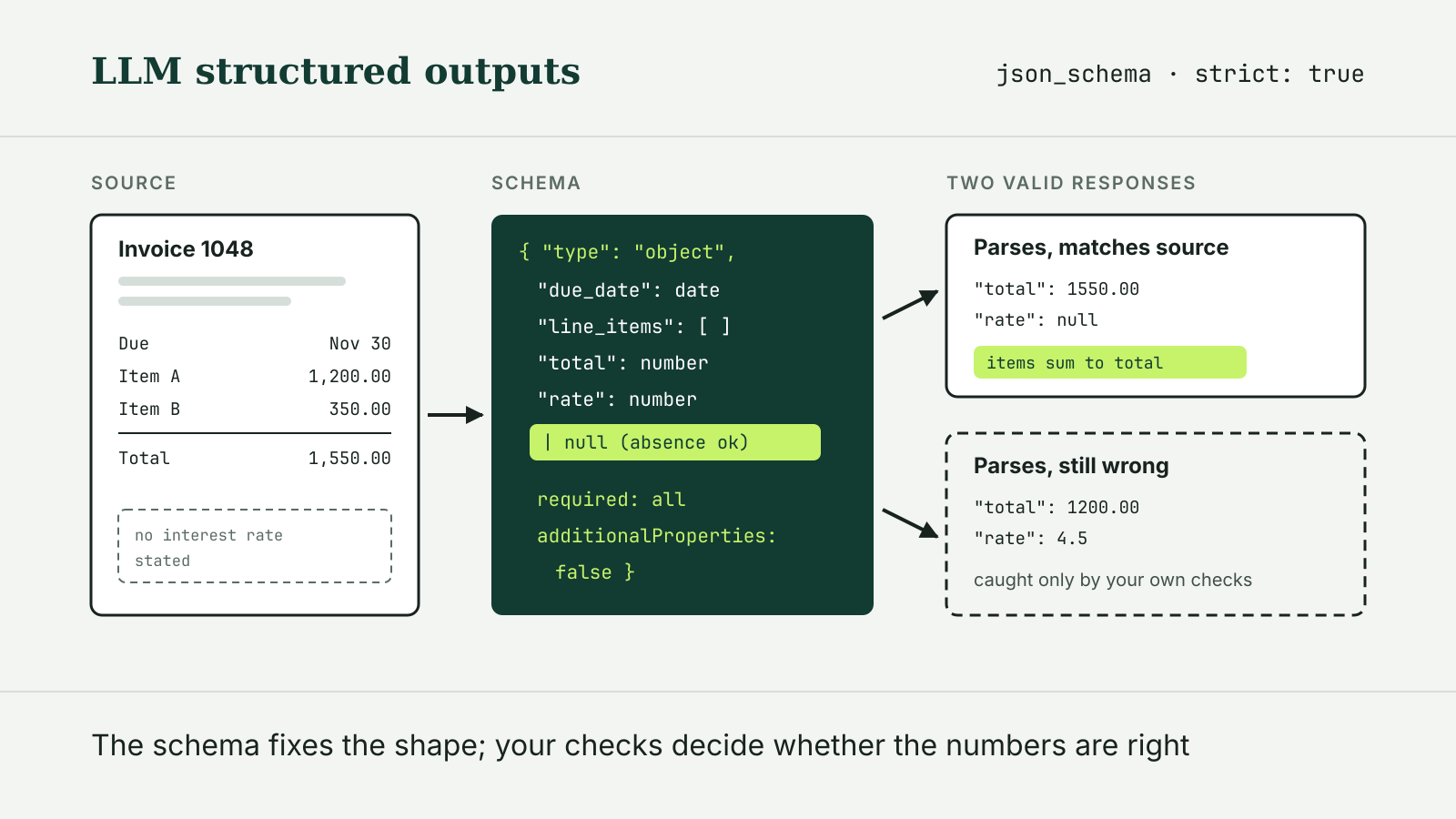Click the 'additionalProperties:' schema line
Image resolution: width=1456 pixels, height=819 pixels.
click(656, 536)
